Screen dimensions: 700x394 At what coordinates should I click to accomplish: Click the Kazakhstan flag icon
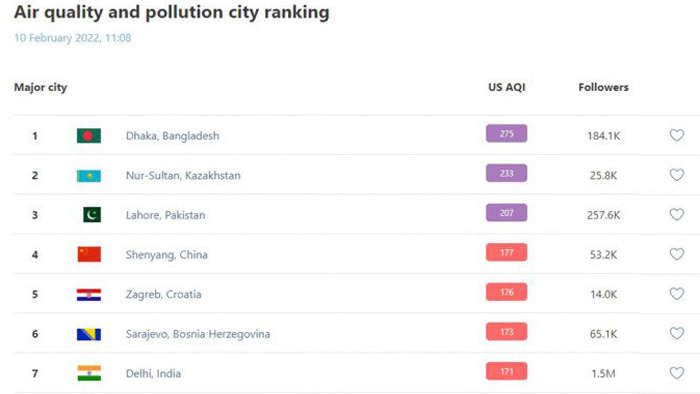(89, 176)
